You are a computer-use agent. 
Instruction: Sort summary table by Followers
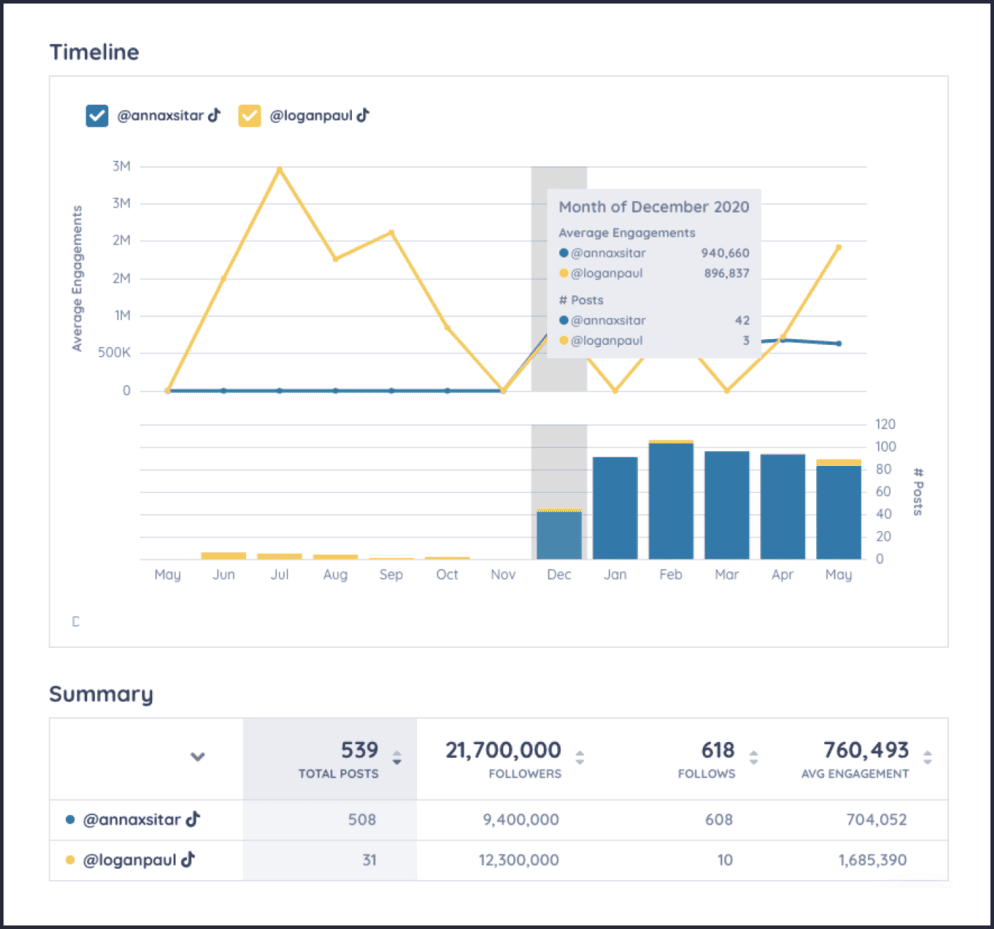[x=579, y=757]
